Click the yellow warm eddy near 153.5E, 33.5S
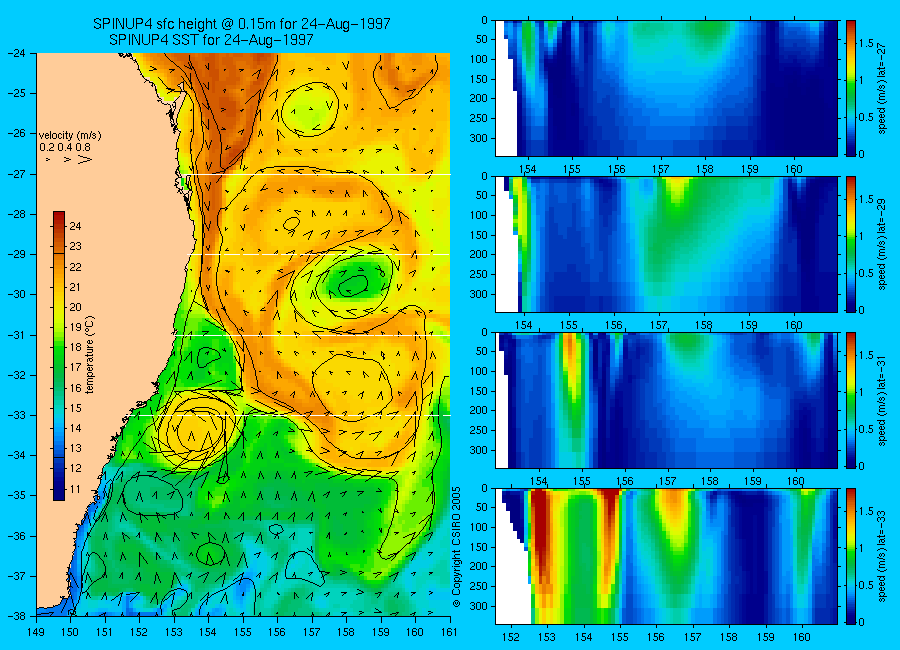 [x=194, y=430]
